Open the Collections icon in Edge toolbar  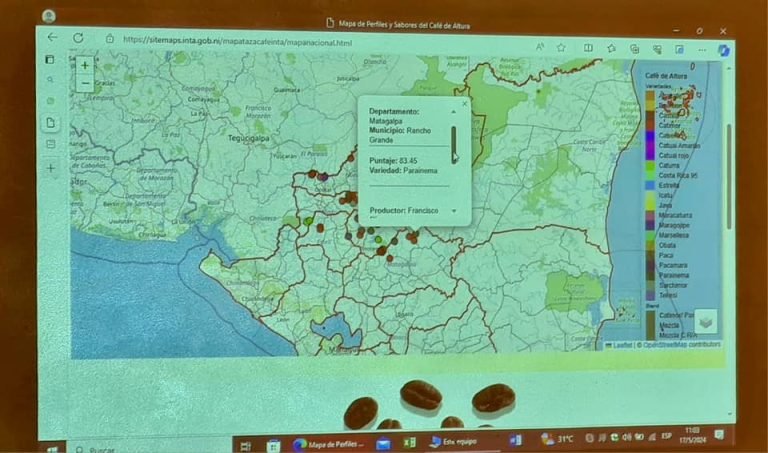(635, 48)
